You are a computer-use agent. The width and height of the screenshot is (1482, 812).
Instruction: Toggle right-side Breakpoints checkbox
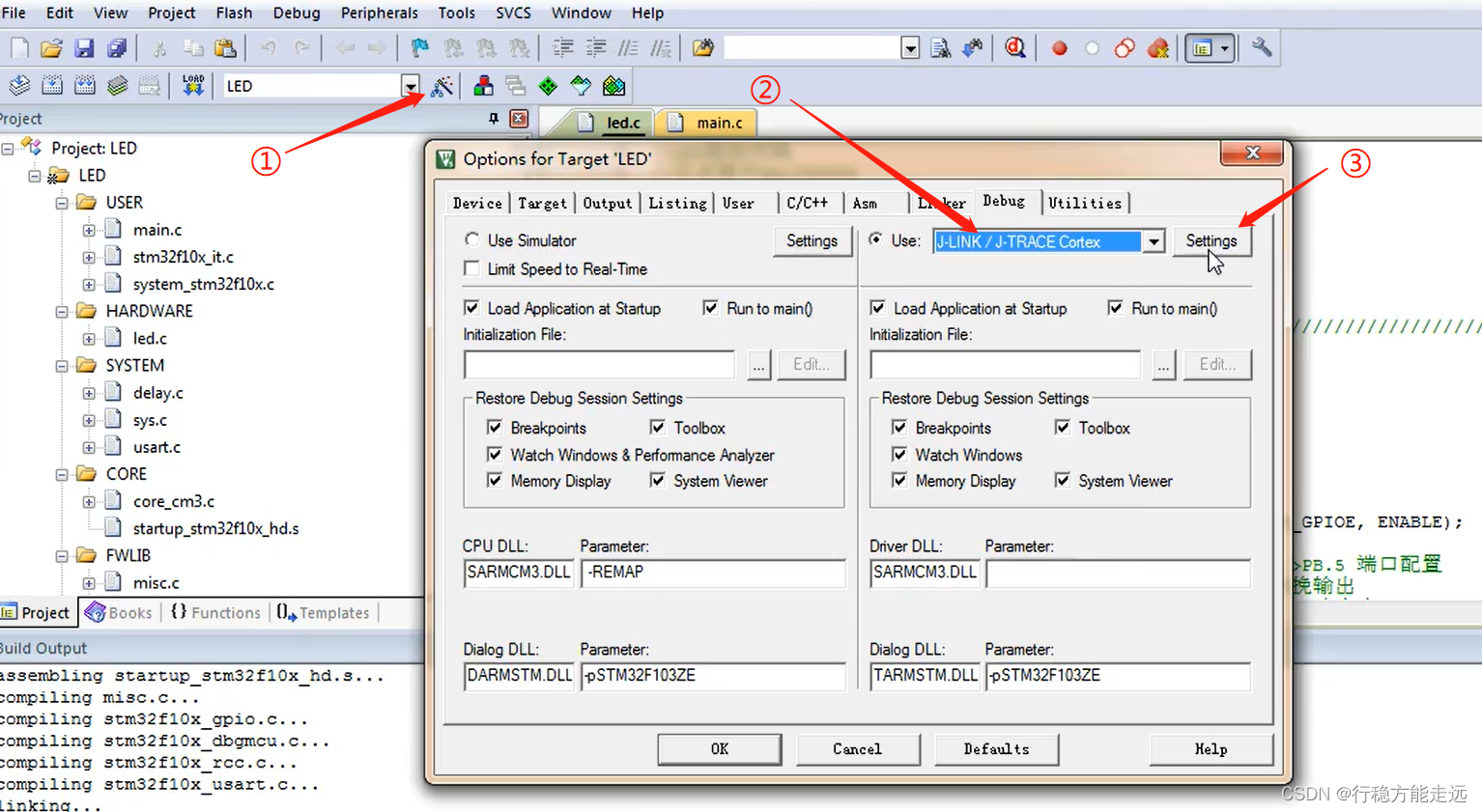click(x=899, y=427)
